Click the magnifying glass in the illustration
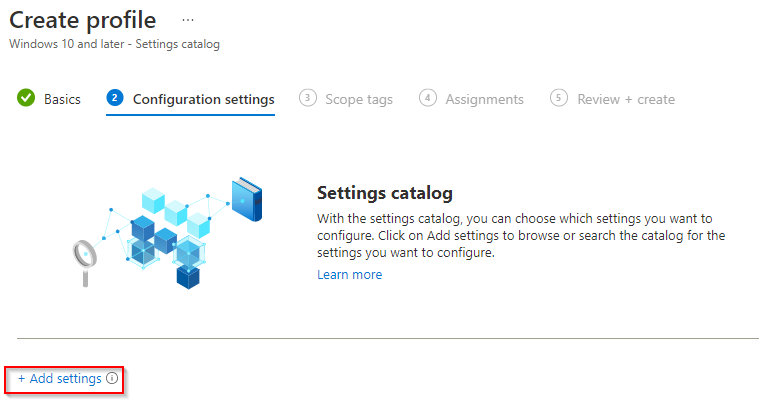This screenshot has height=418, width=769. click(85, 262)
